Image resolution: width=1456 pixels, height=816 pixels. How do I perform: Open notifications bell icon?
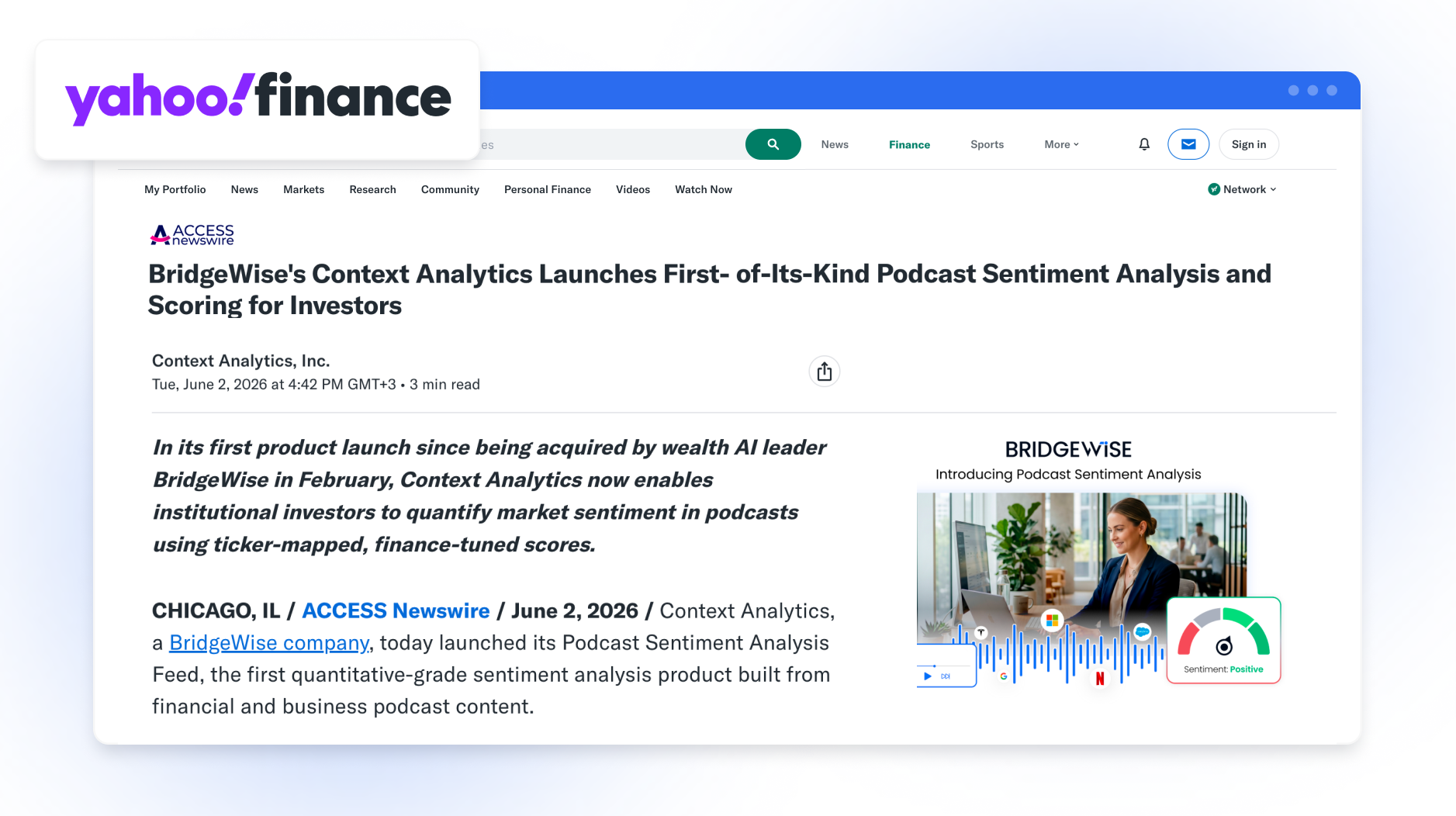click(x=1144, y=144)
